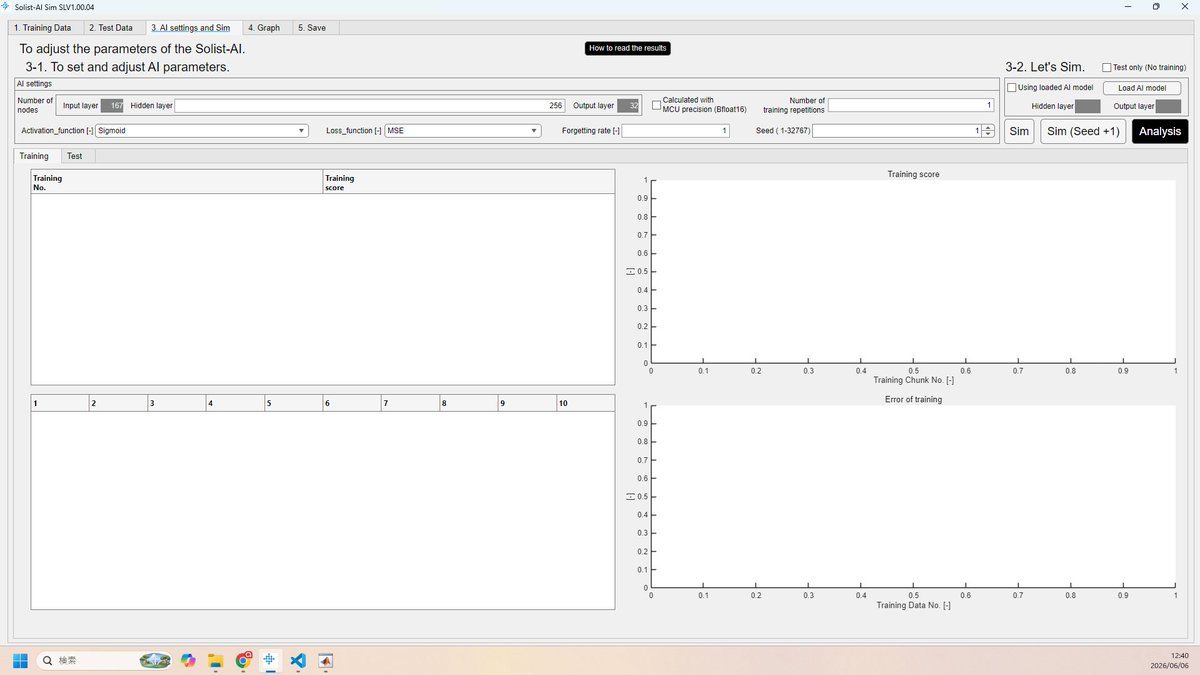The width and height of the screenshot is (1200, 675).
Task: Click the Number of training repetitions field
Action: point(911,105)
